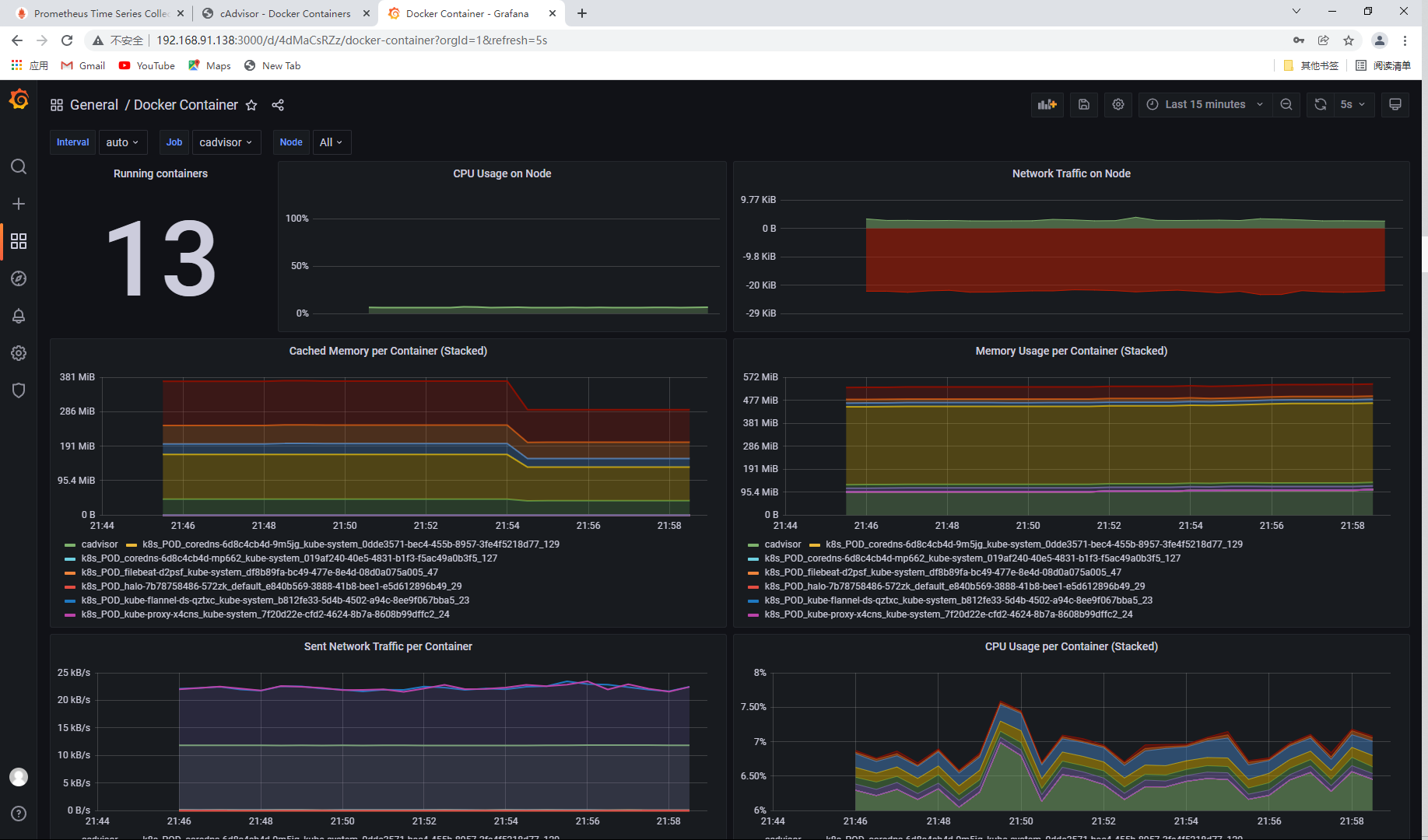Screen dimensions: 1428x840
Task: Open the saved passwords key icon
Action: point(1299,40)
